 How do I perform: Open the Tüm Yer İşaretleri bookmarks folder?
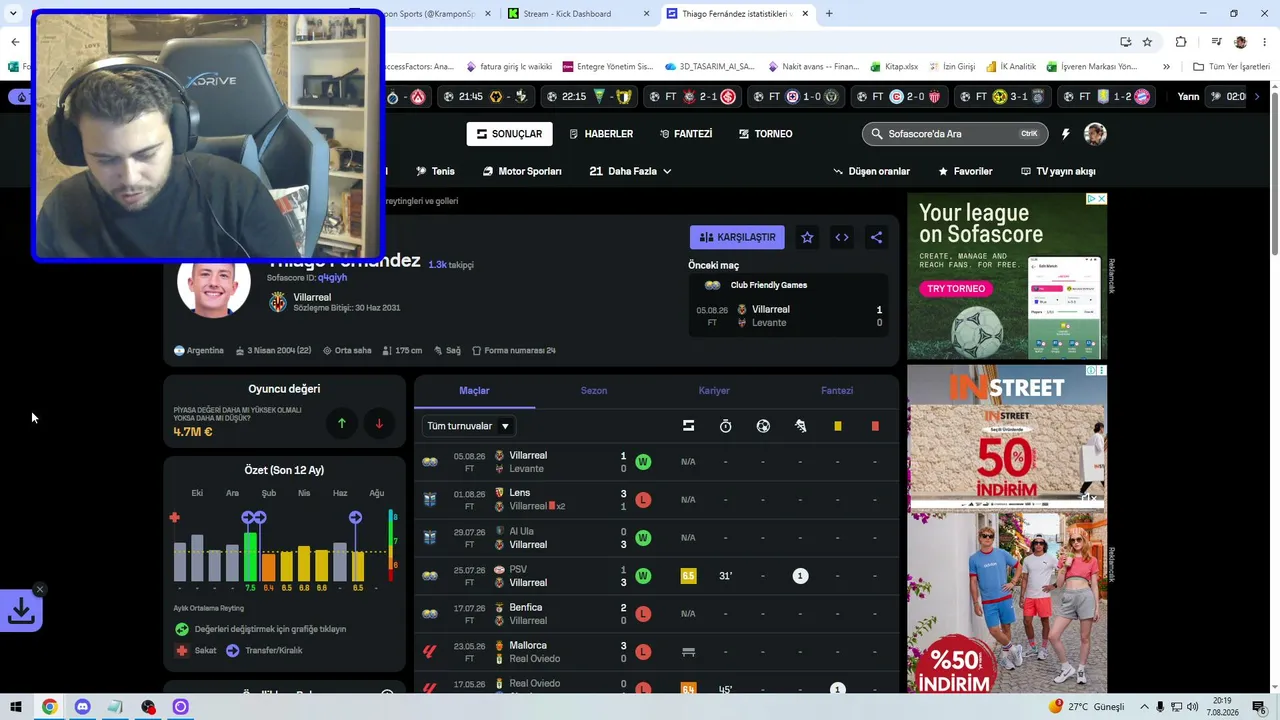click(x=1231, y=67)
